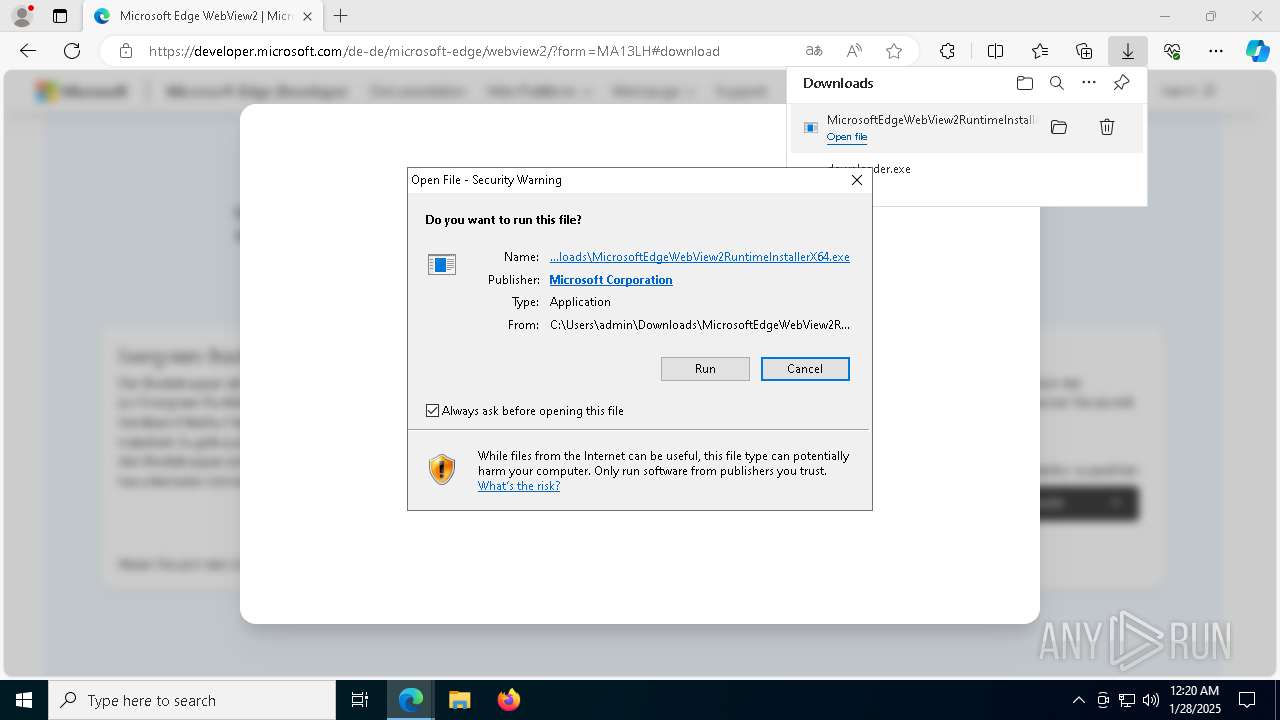This screenshot has height=720, width=1280.
Task: Show hidden system tray icons
Action: tap(1078, 700)
